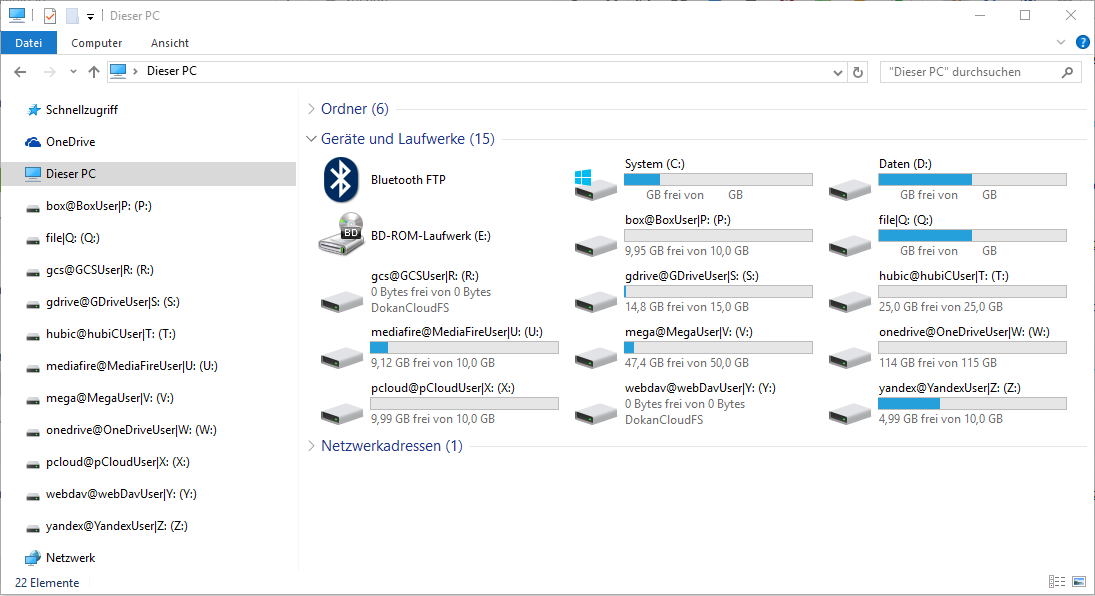Switch to large icons view in status bar

[x=1079, y=581]
